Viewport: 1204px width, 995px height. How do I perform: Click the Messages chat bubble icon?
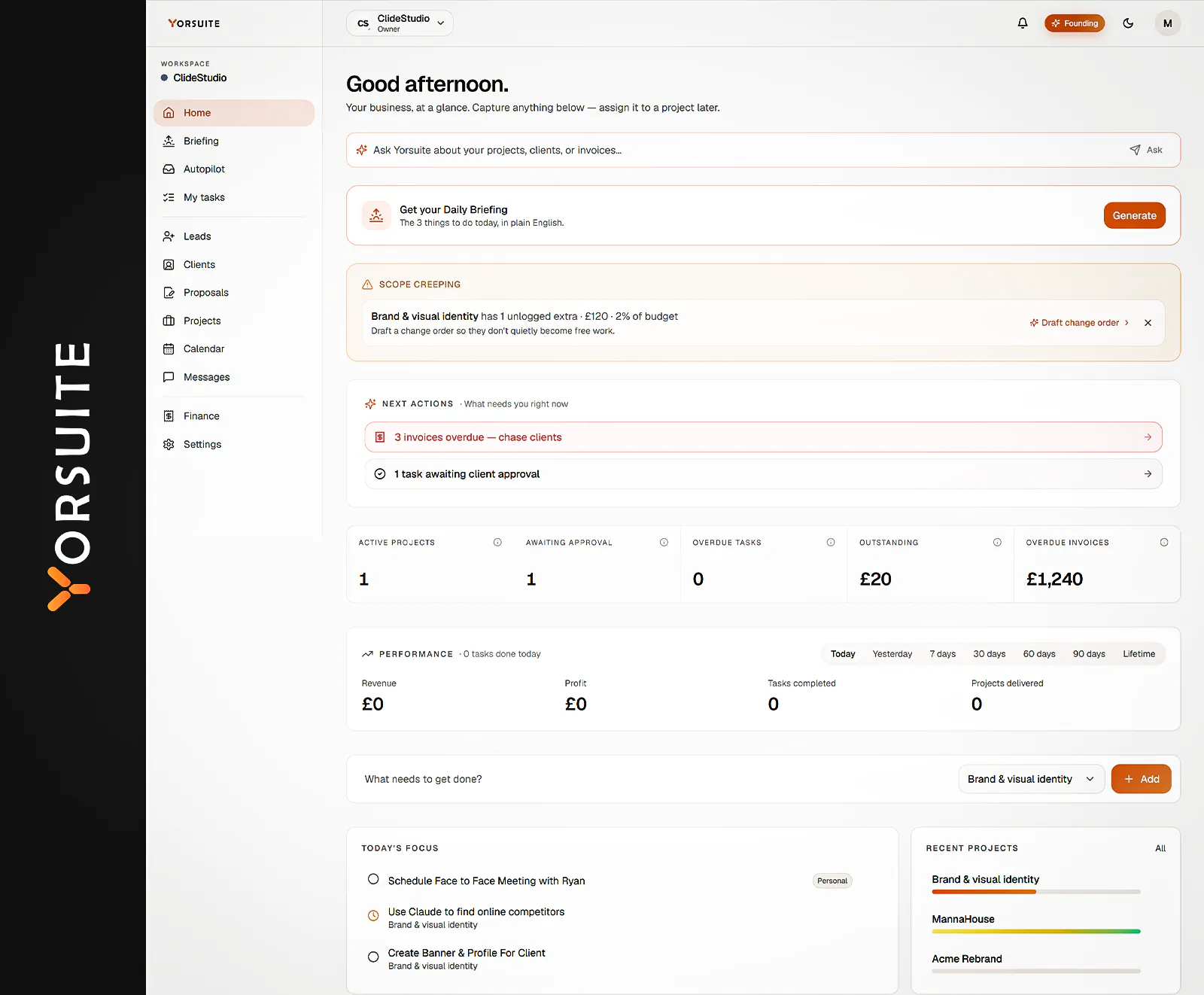(169, 377)
